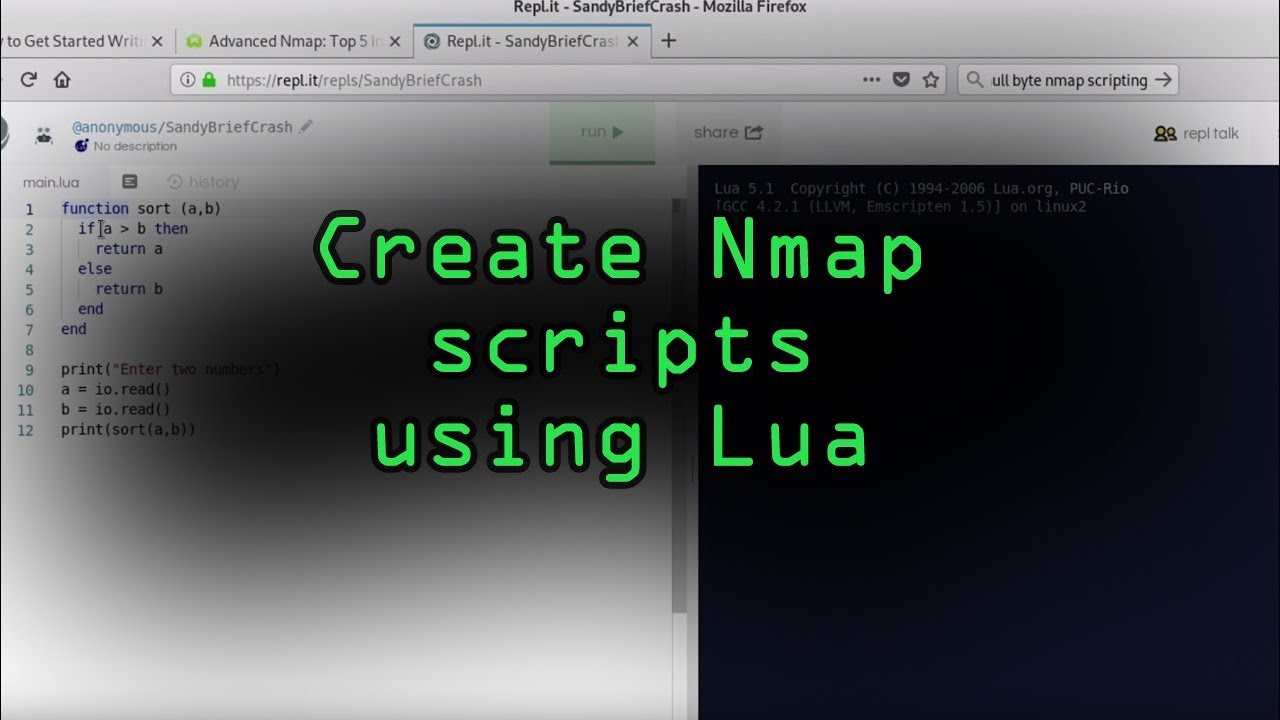The width and height of the screenshot is (1280, 720).
Task: Reload the page in Firefox
Action: coord(28,80)
